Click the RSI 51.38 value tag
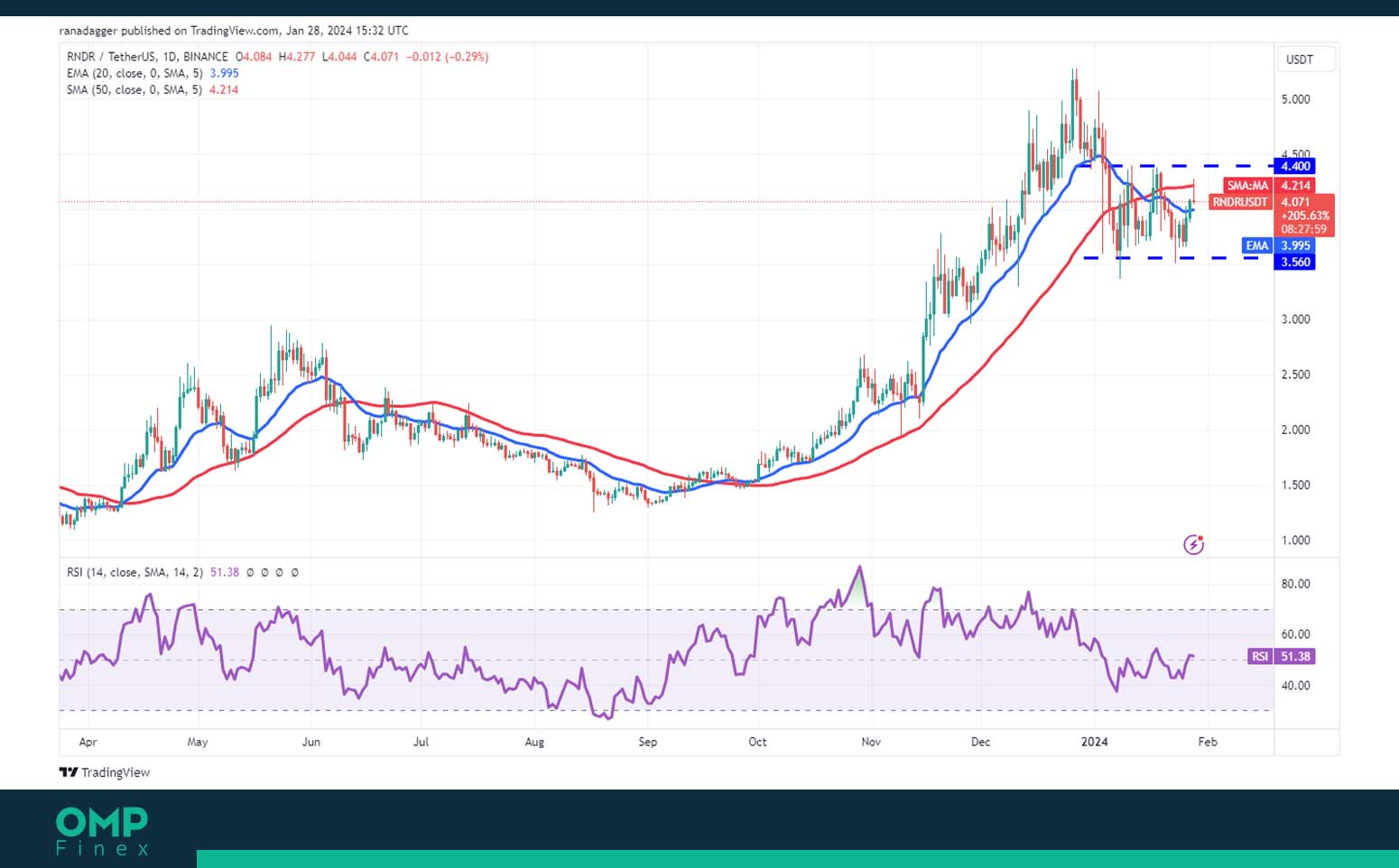Viewport: 1399px width, 868px height. (1282, 656)
